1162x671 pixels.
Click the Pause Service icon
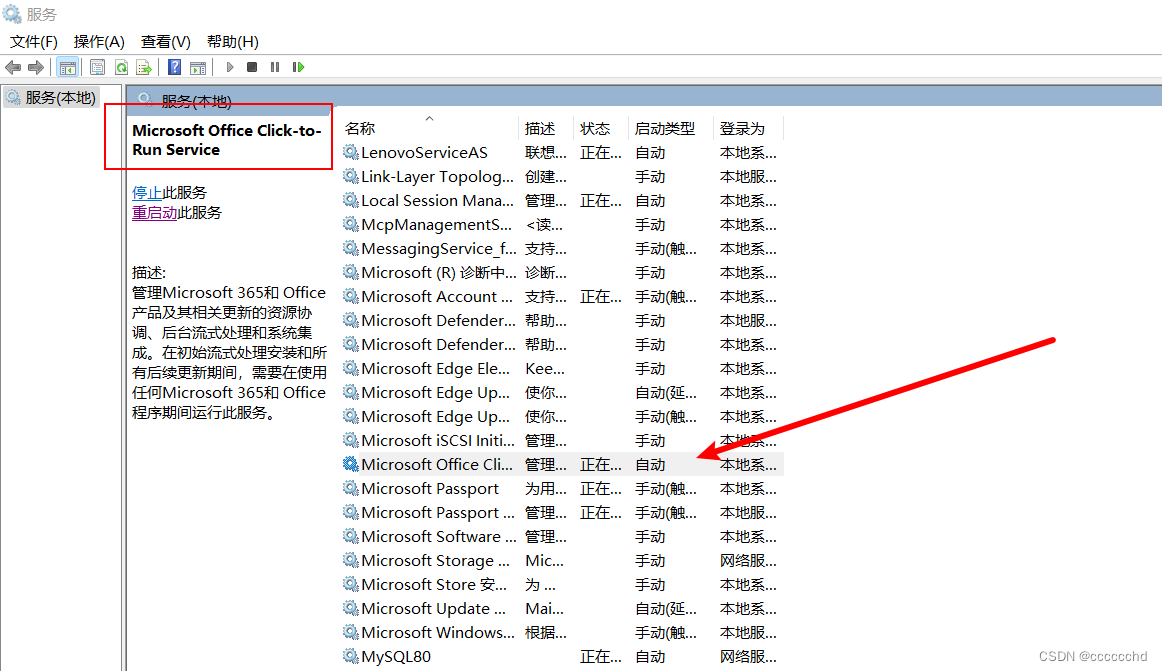275,67
